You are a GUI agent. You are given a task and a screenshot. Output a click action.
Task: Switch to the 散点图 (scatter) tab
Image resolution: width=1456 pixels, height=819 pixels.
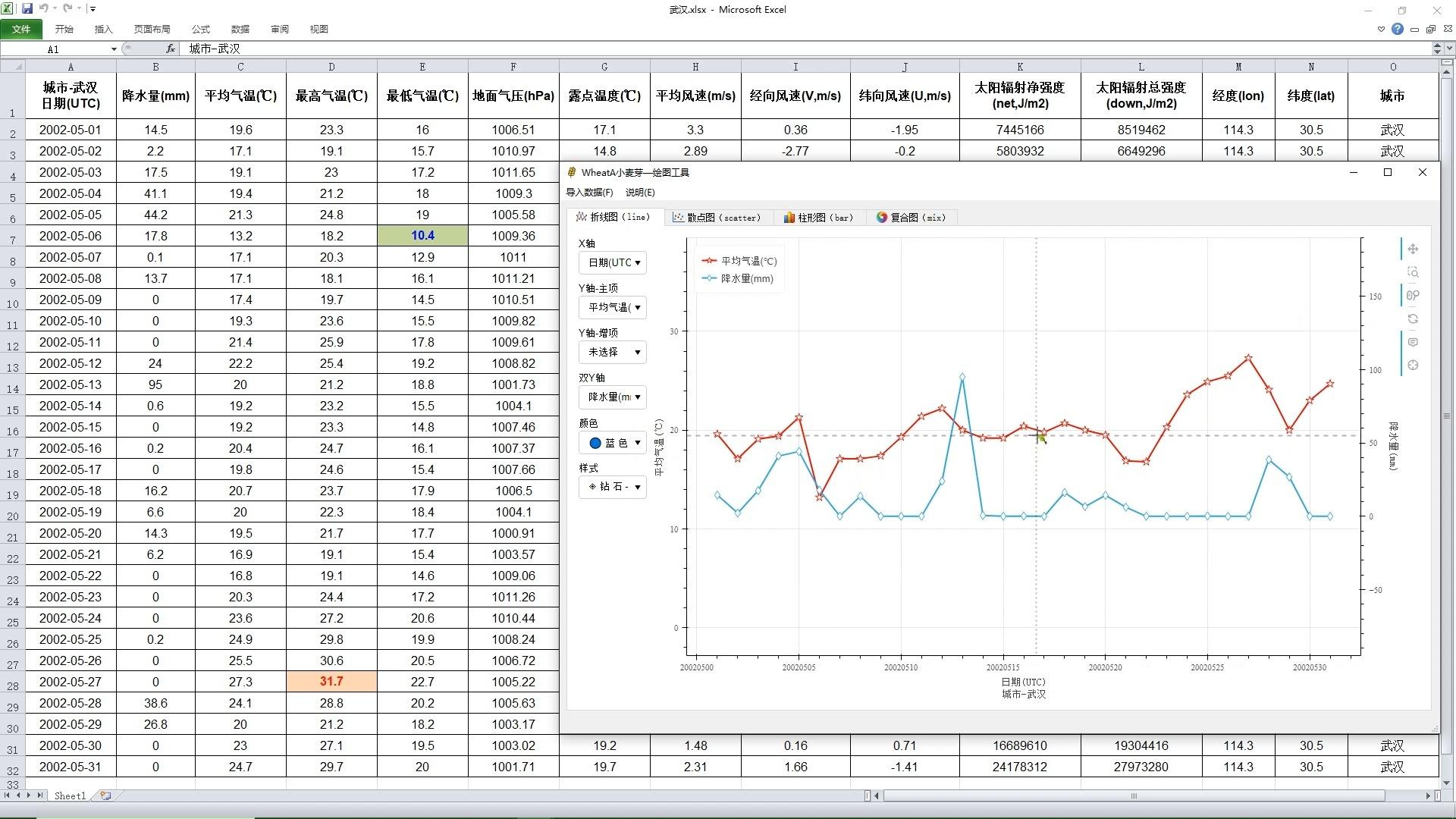(x=717, y=218)
